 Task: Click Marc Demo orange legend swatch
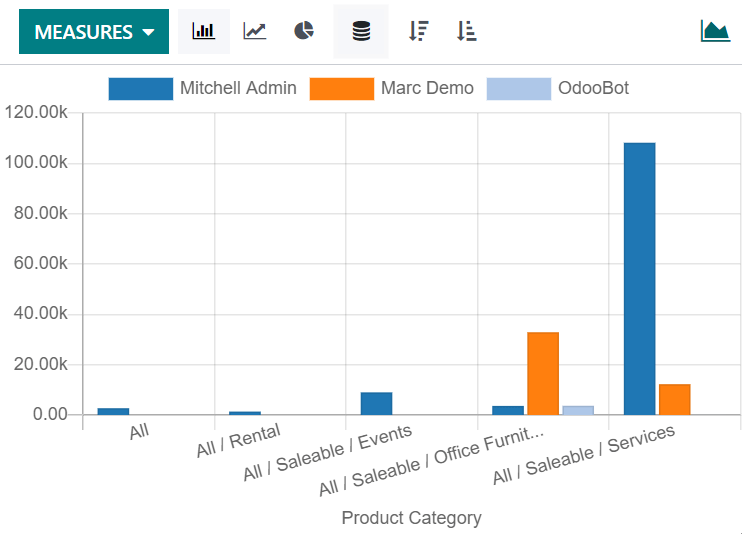click(x=341, y=88)
